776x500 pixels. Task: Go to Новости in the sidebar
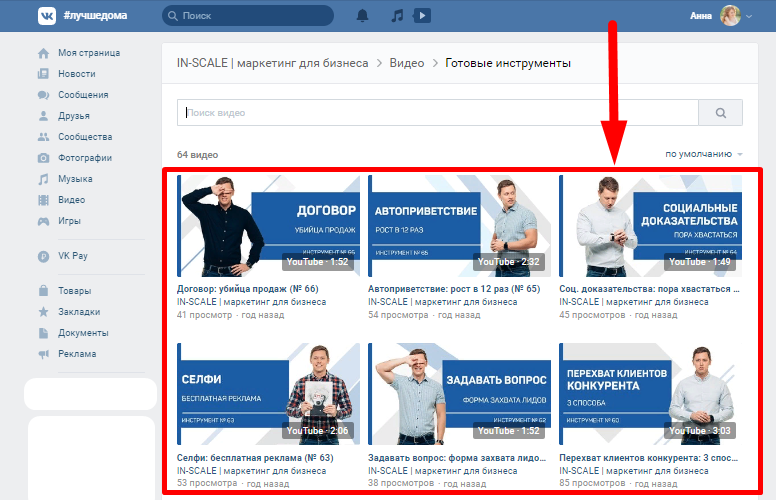point(77,74)
